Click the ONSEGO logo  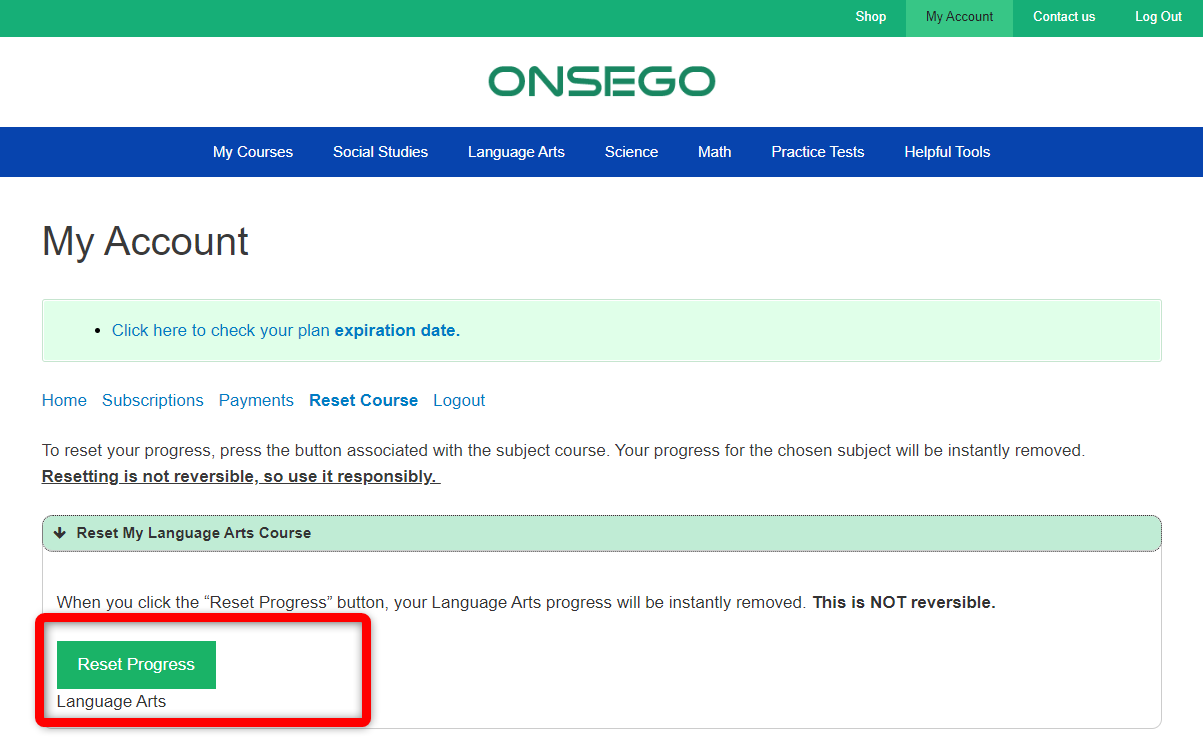(x=602, y=82)
